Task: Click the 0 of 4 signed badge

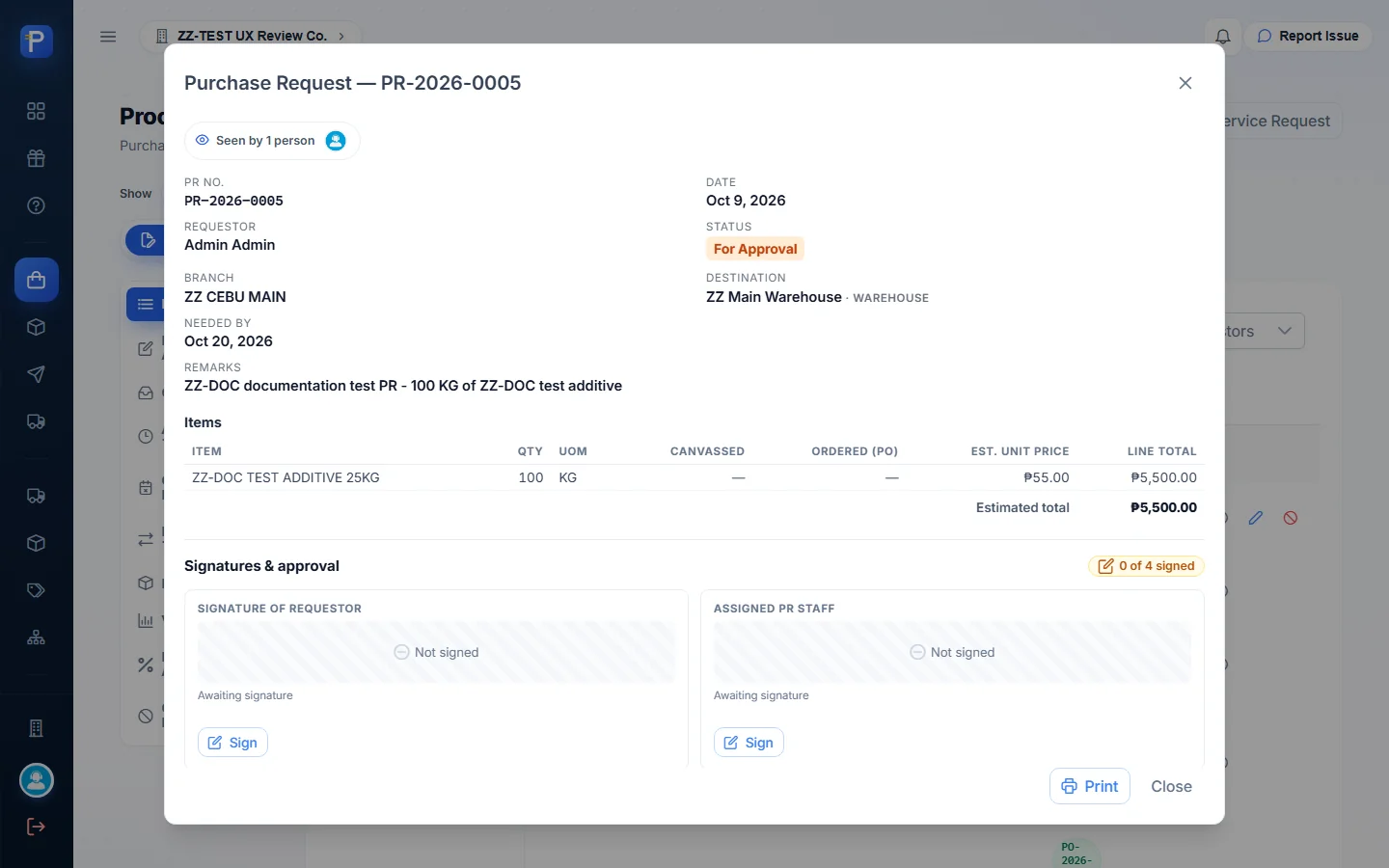Action: tap(1146, 566)
